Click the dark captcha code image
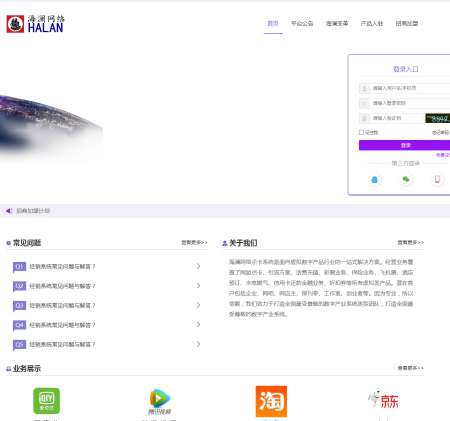450x421 pixels. (x=438, y=118)
